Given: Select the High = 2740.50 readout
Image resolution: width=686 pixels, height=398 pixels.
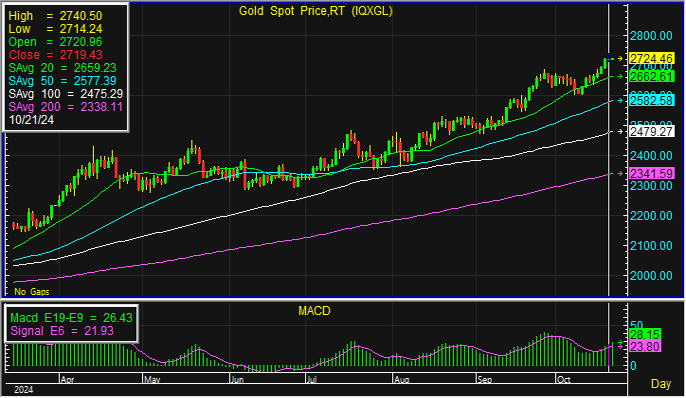Looking at the screenshot, I should 55,16.
